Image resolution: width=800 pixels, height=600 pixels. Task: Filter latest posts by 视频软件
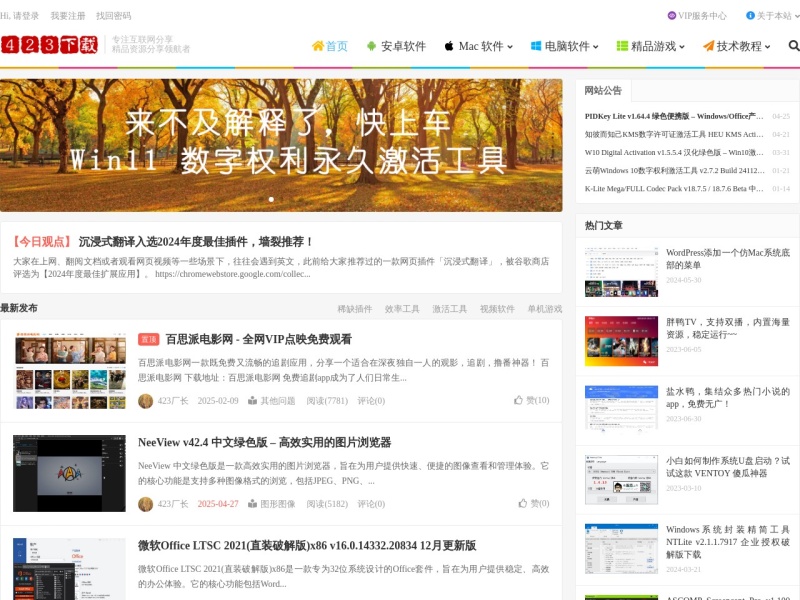click(497, 309)
